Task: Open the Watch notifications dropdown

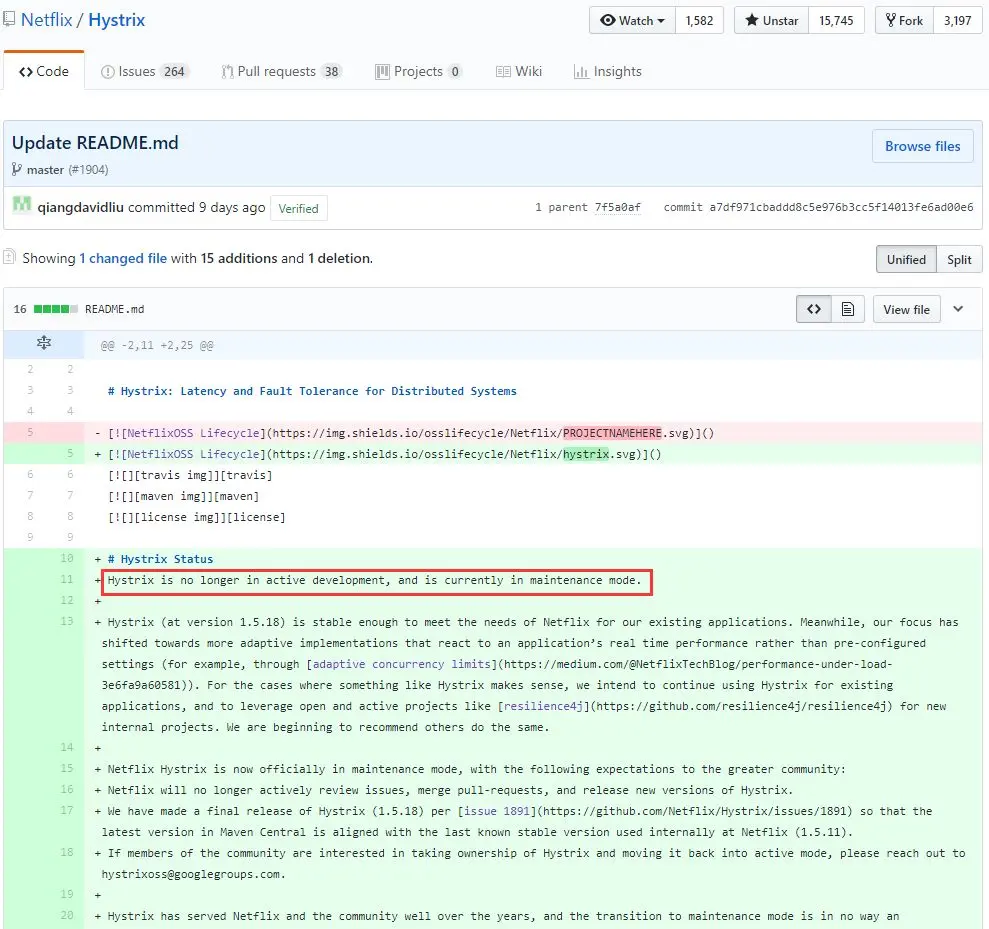Action: [633, 20]
